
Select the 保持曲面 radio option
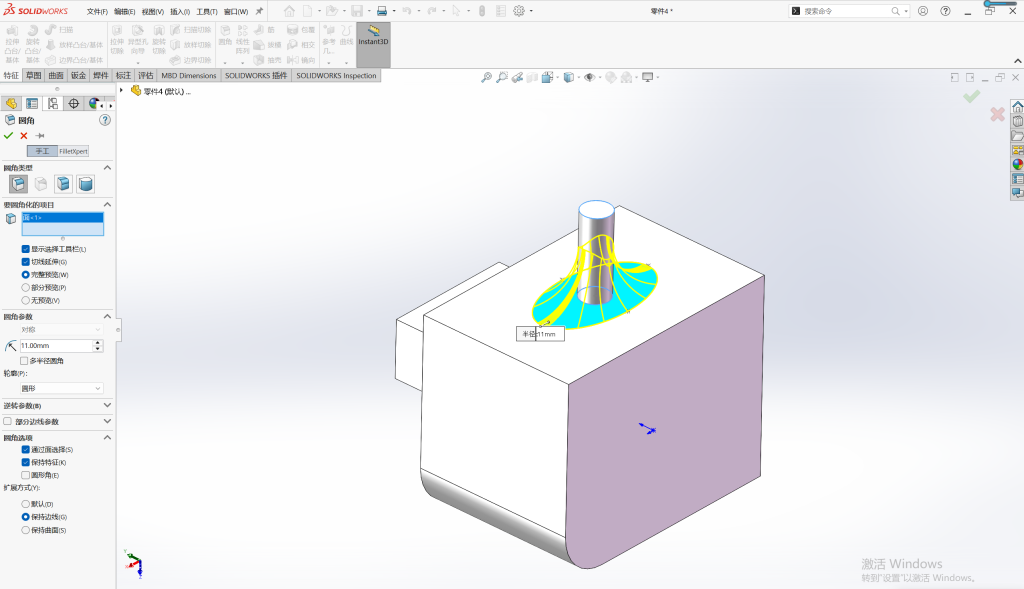click(25, 530)
